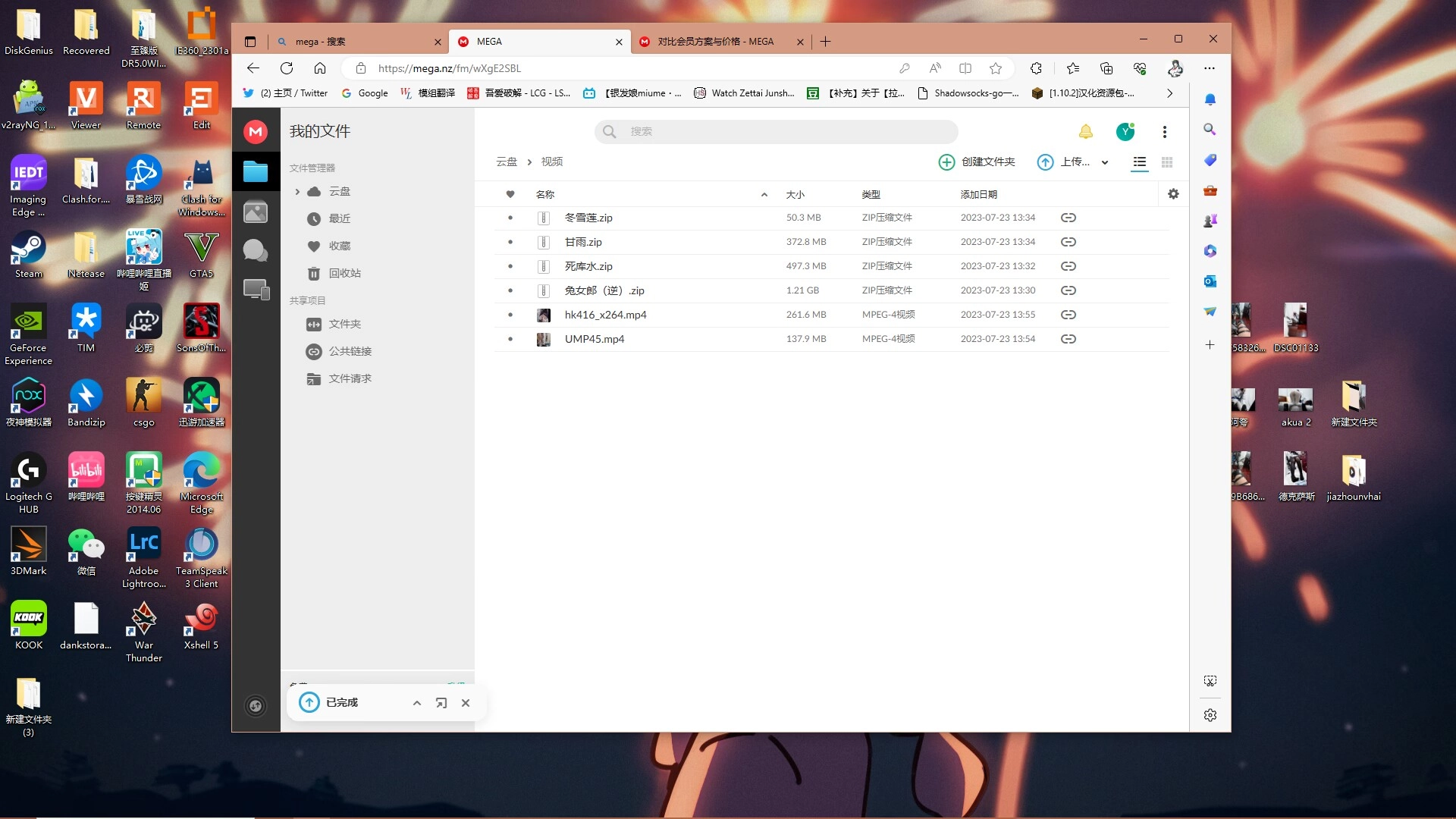
Task: Switch to the mega - 搜索 tab
Action: pos(359,42)
